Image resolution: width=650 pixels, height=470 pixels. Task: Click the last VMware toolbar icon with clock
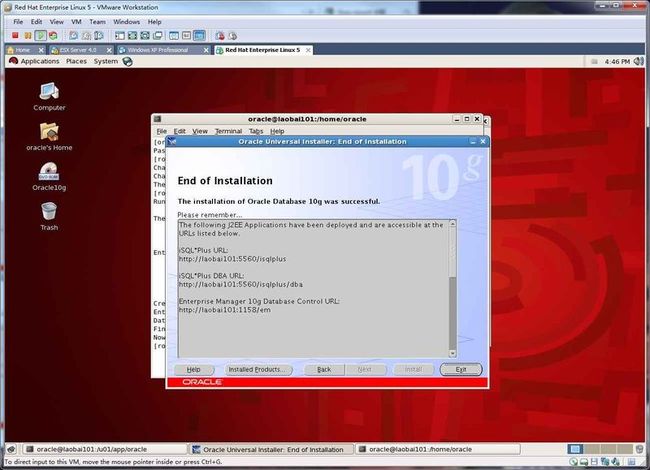pos(233,36)
